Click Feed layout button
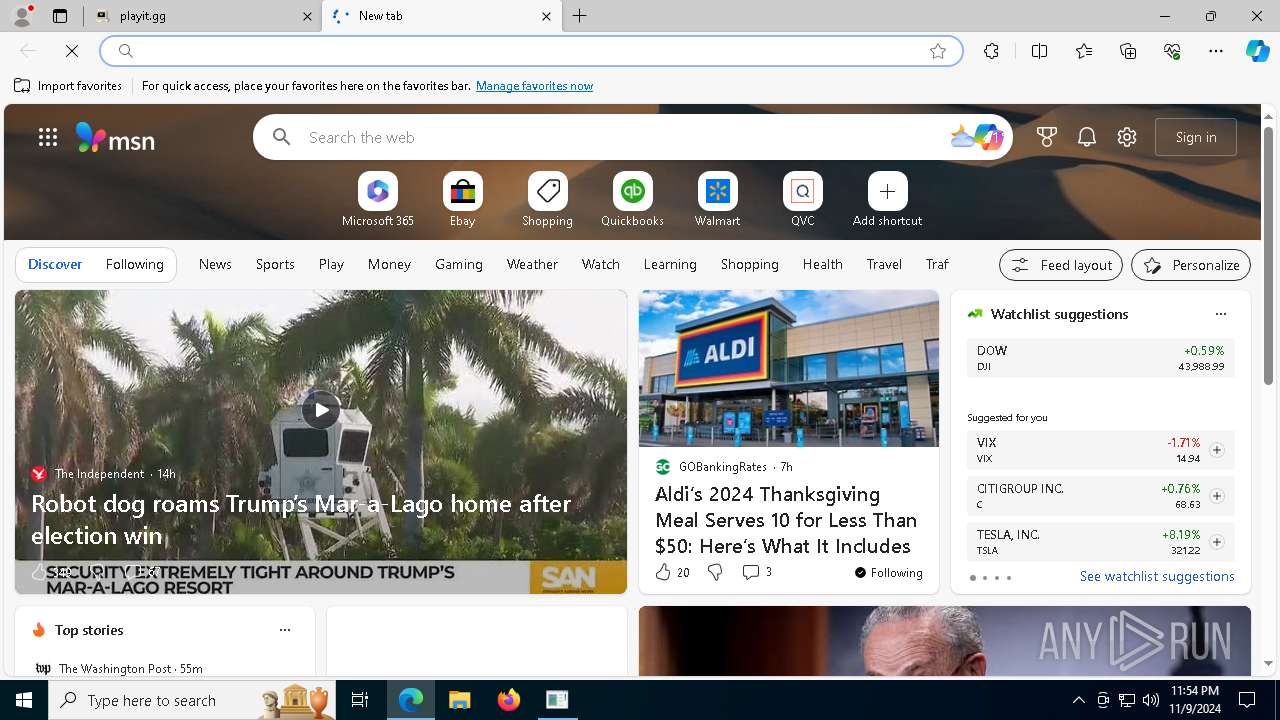Viewport: 1280px width, 720px height. (1061, 265)
